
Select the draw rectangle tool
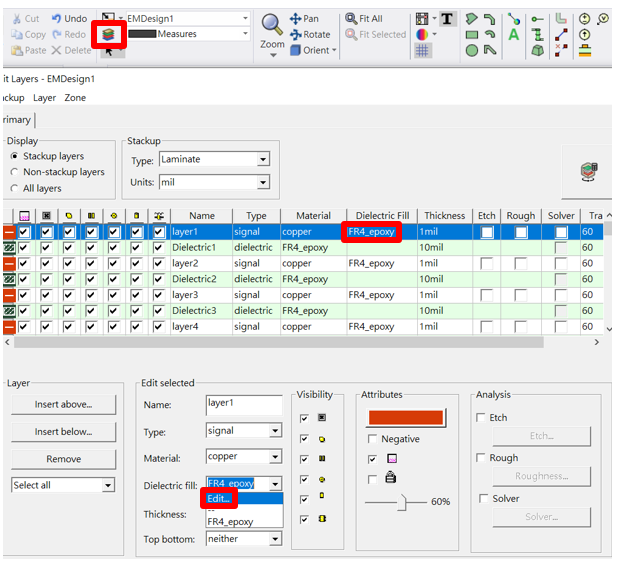pos(472,35)
